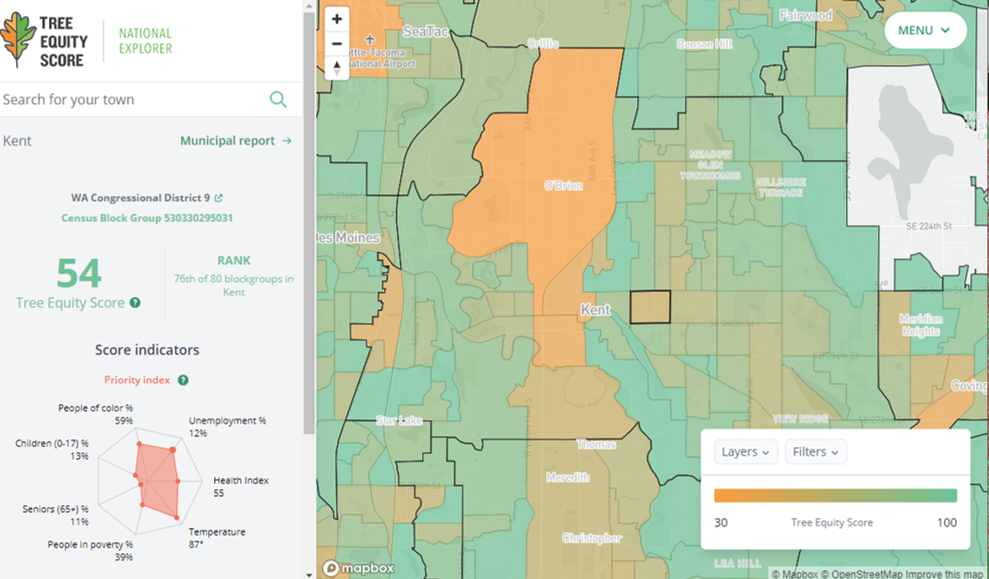Select the highlighted block group near Kent
The image size is (989, 579).
(650, 307)
